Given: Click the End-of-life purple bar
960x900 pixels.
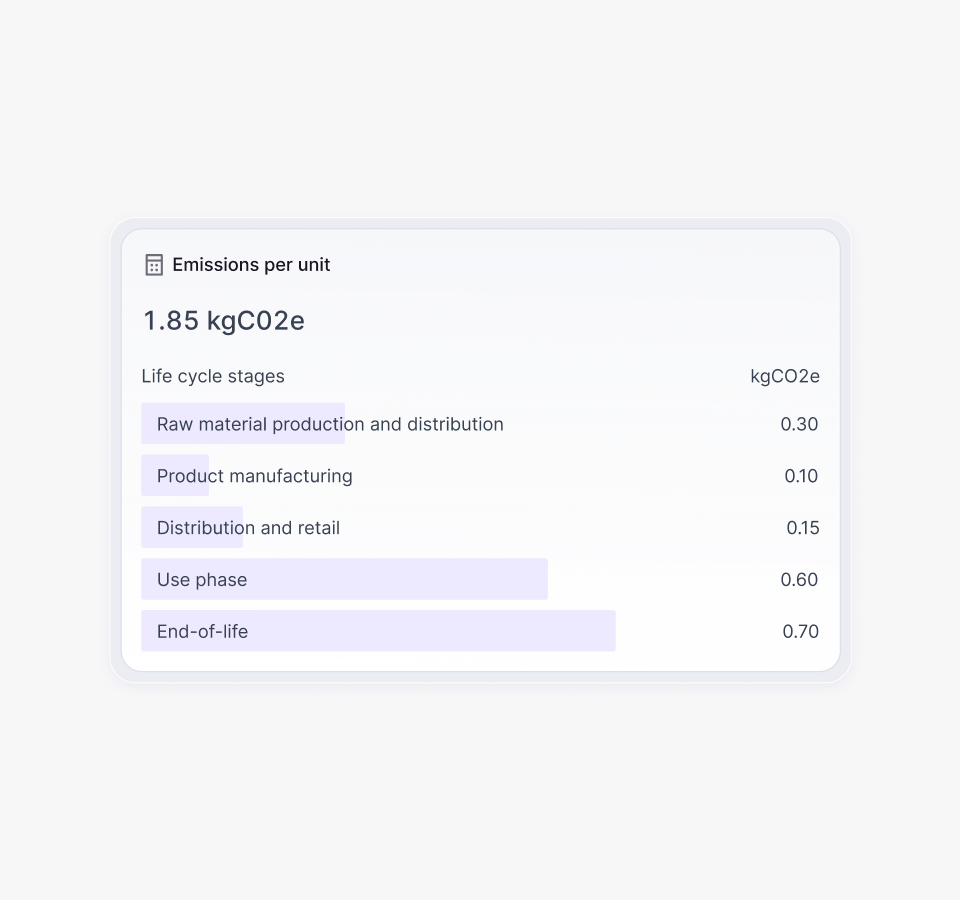Looking at the screenshot, I should pyautogui.click(x=450, y=632).
